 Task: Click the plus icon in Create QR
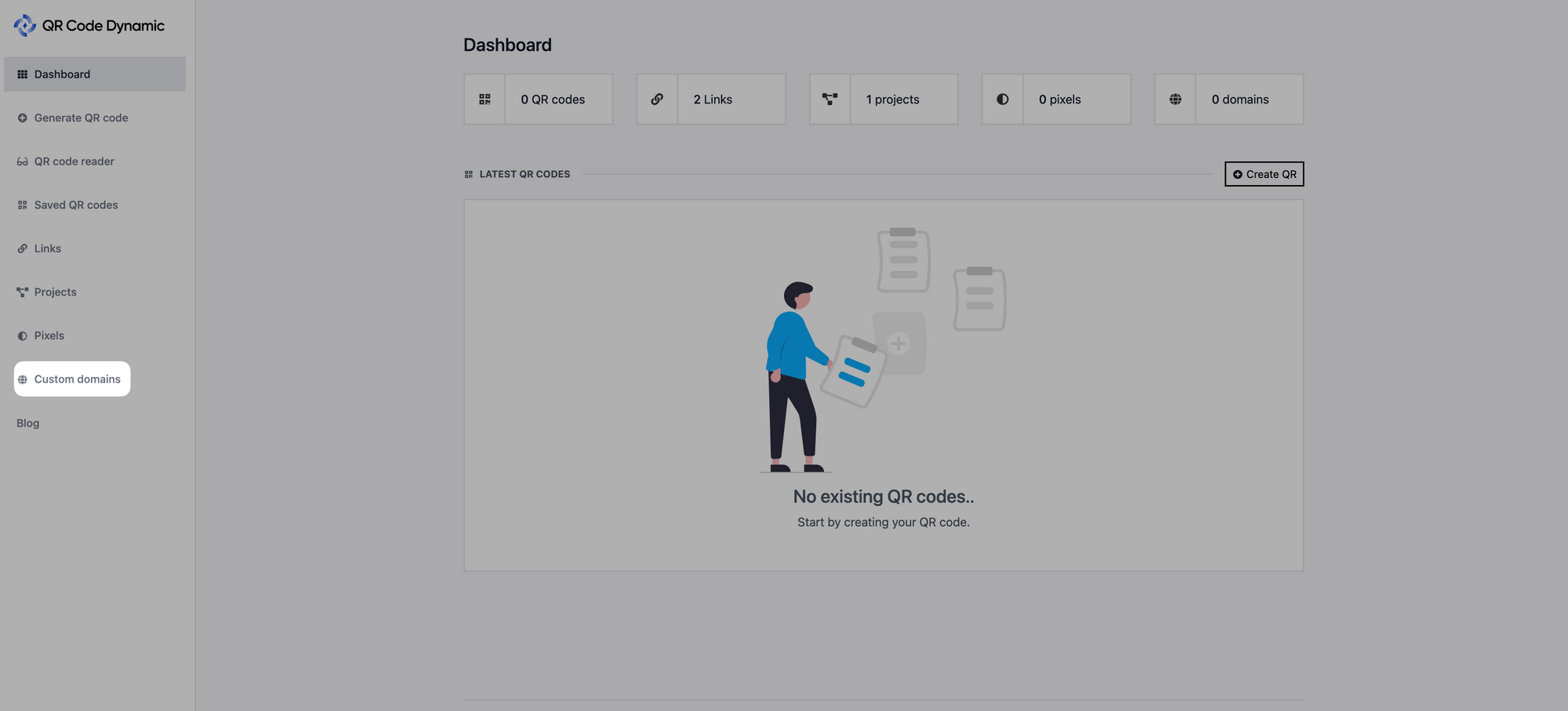tap(1238, 175)
